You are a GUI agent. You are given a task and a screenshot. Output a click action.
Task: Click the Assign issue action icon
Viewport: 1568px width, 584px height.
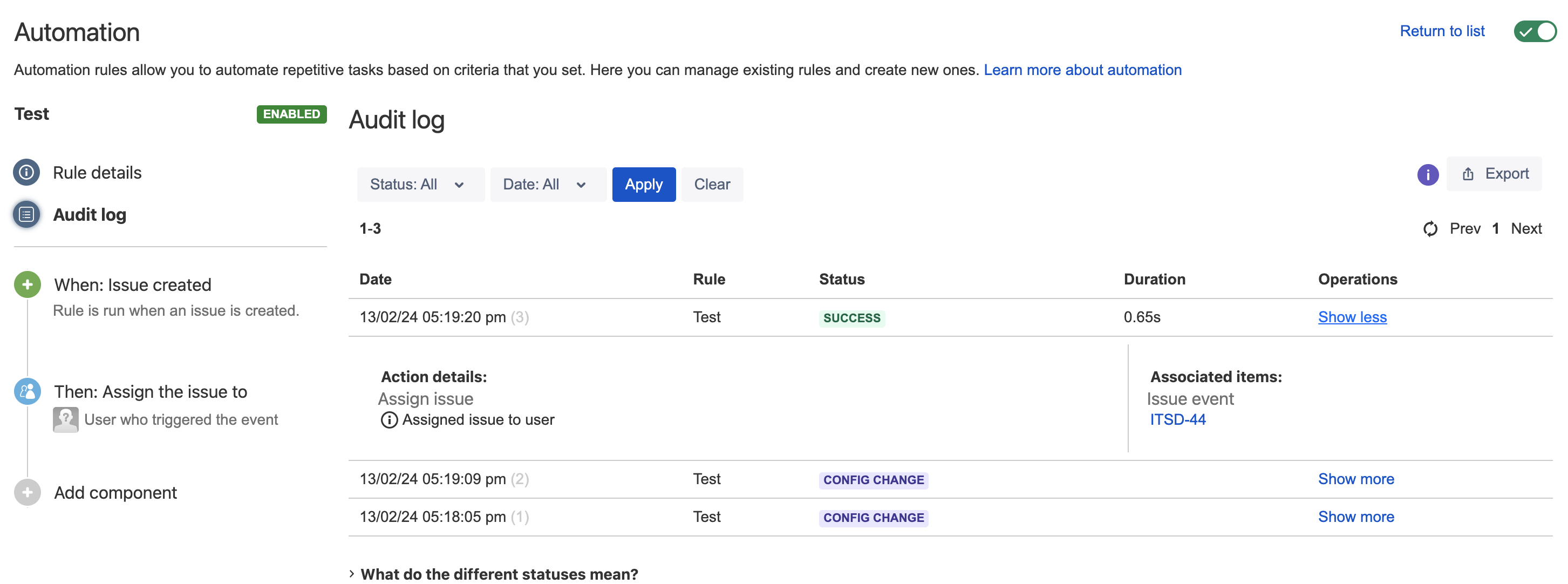[x=28, y=391]
